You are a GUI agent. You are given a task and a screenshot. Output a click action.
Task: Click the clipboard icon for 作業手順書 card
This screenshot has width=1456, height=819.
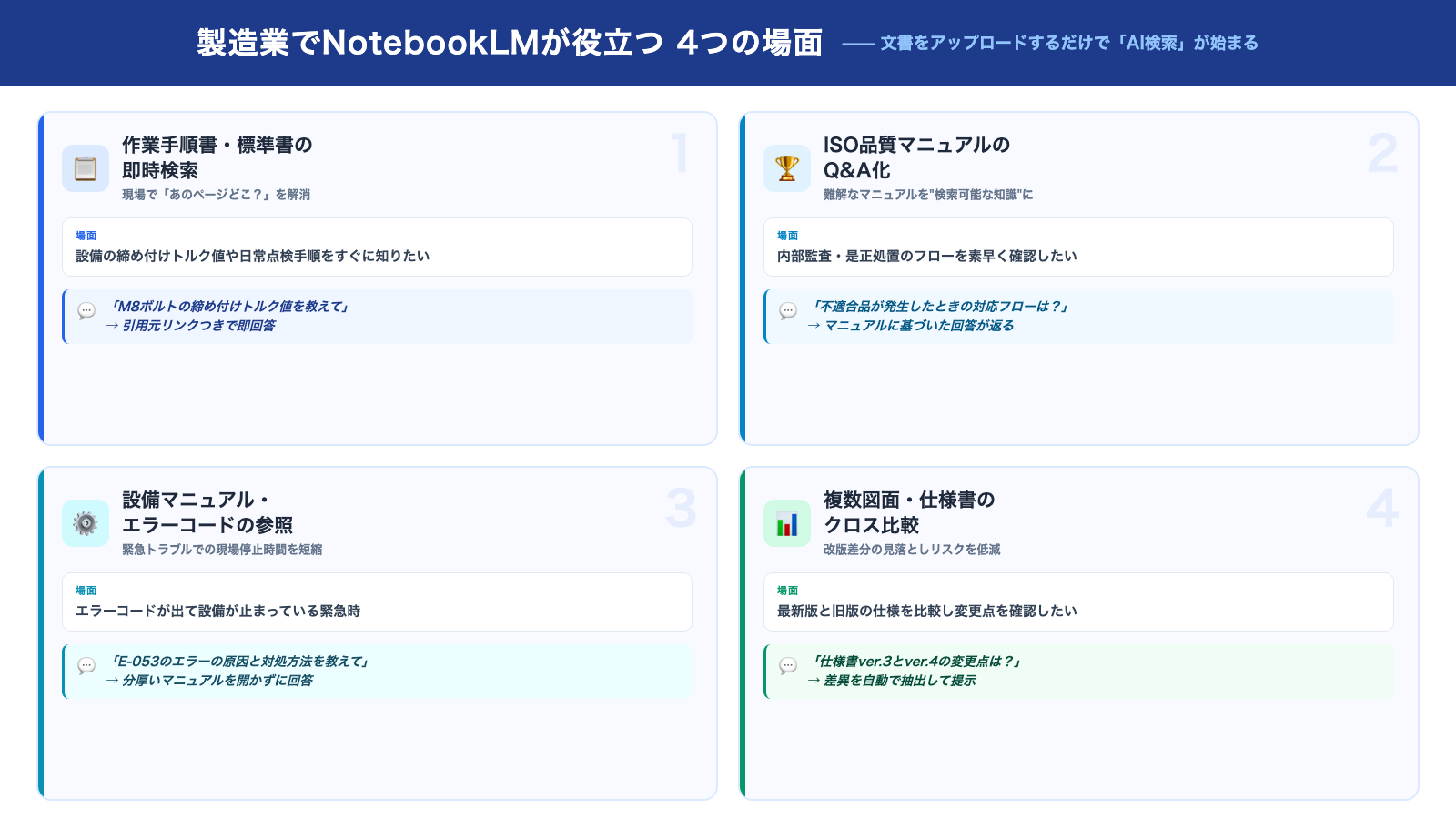click(x=86, y=168)
